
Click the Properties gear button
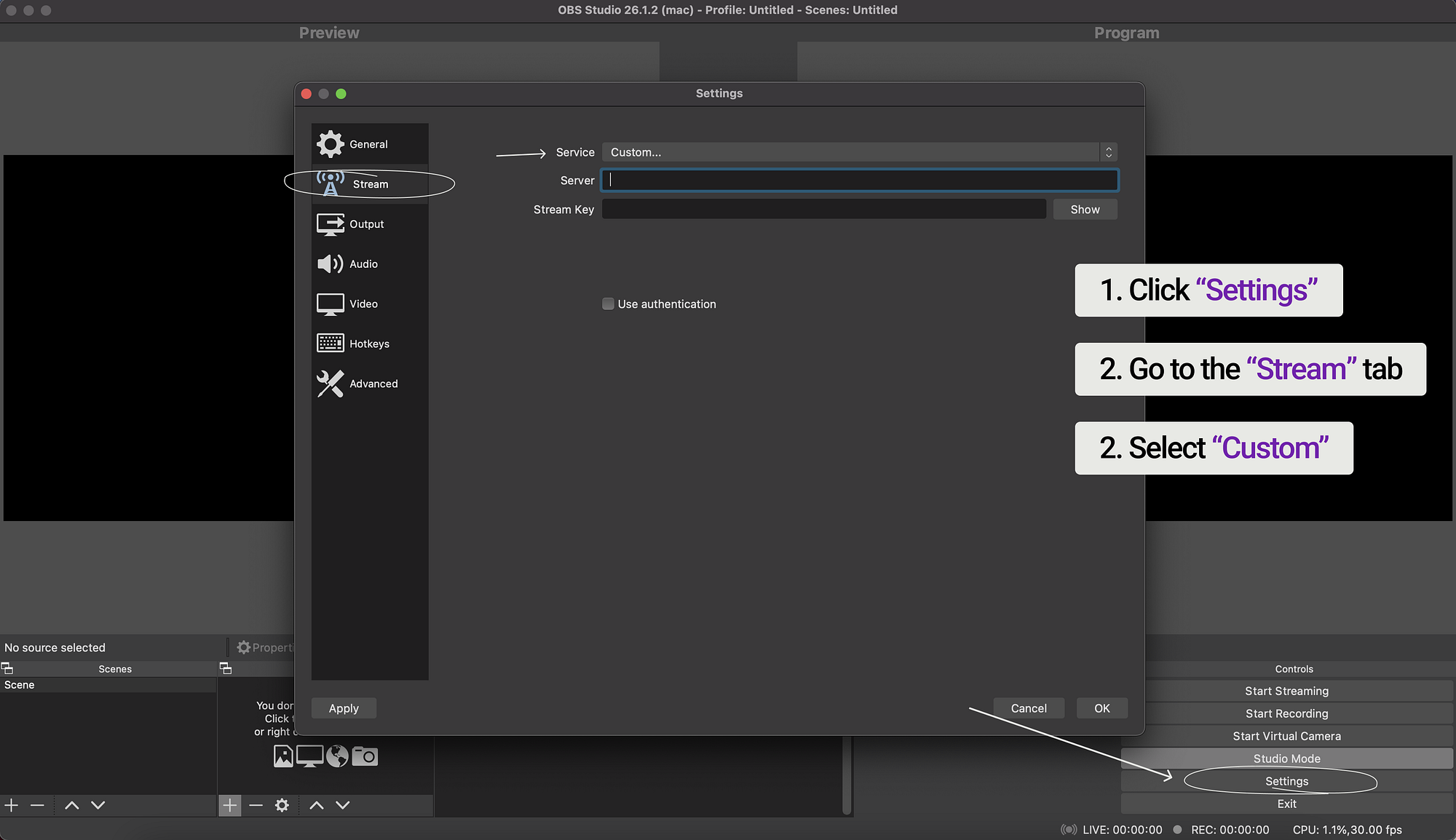pos(265,647)
